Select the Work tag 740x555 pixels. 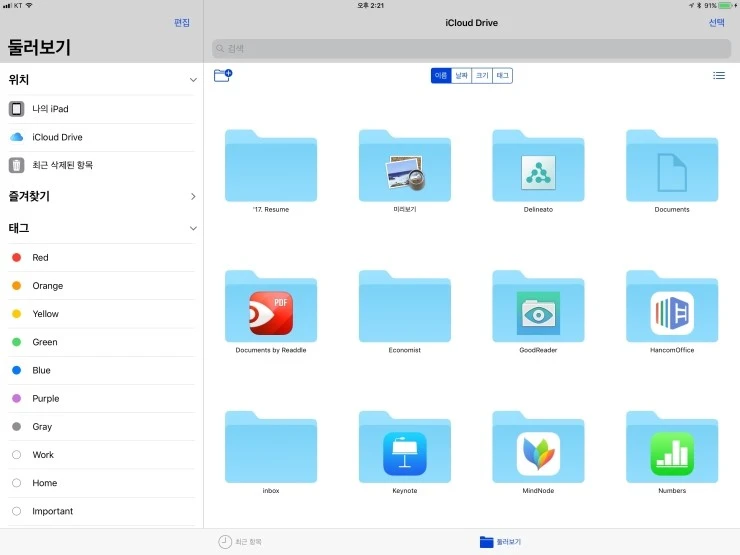[x=101, y=455]
